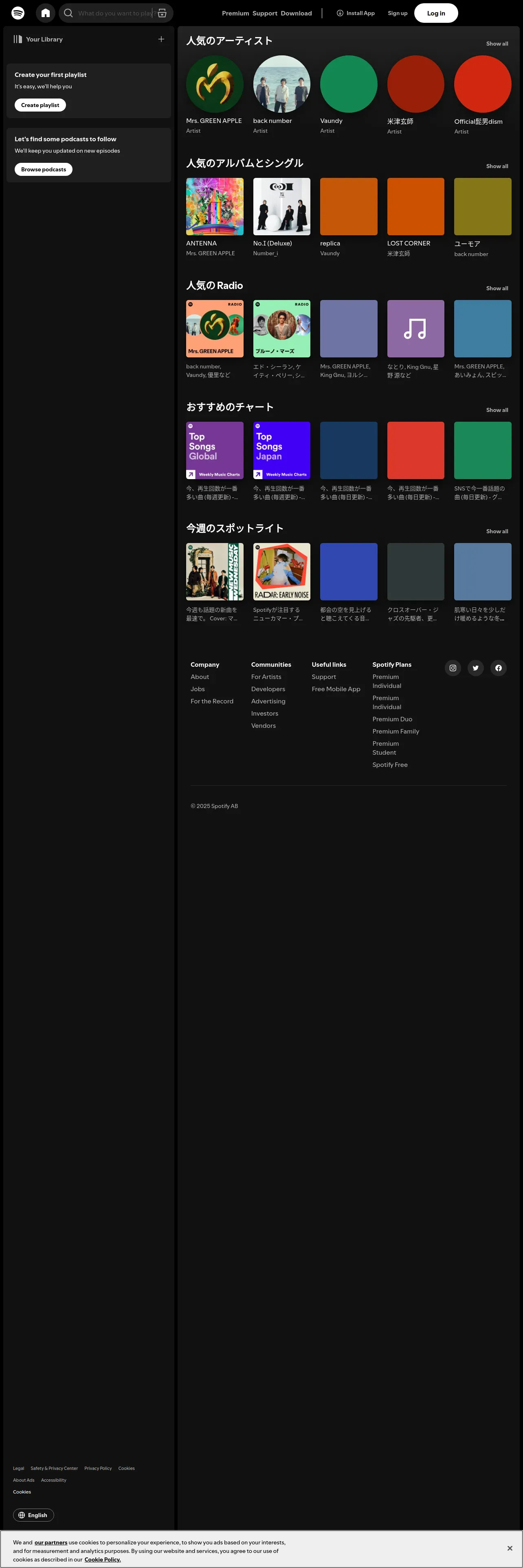This screenshot has width=523, height=1568.
Task: Open the Browse icon in the search bar
Action: pos(162,13)
